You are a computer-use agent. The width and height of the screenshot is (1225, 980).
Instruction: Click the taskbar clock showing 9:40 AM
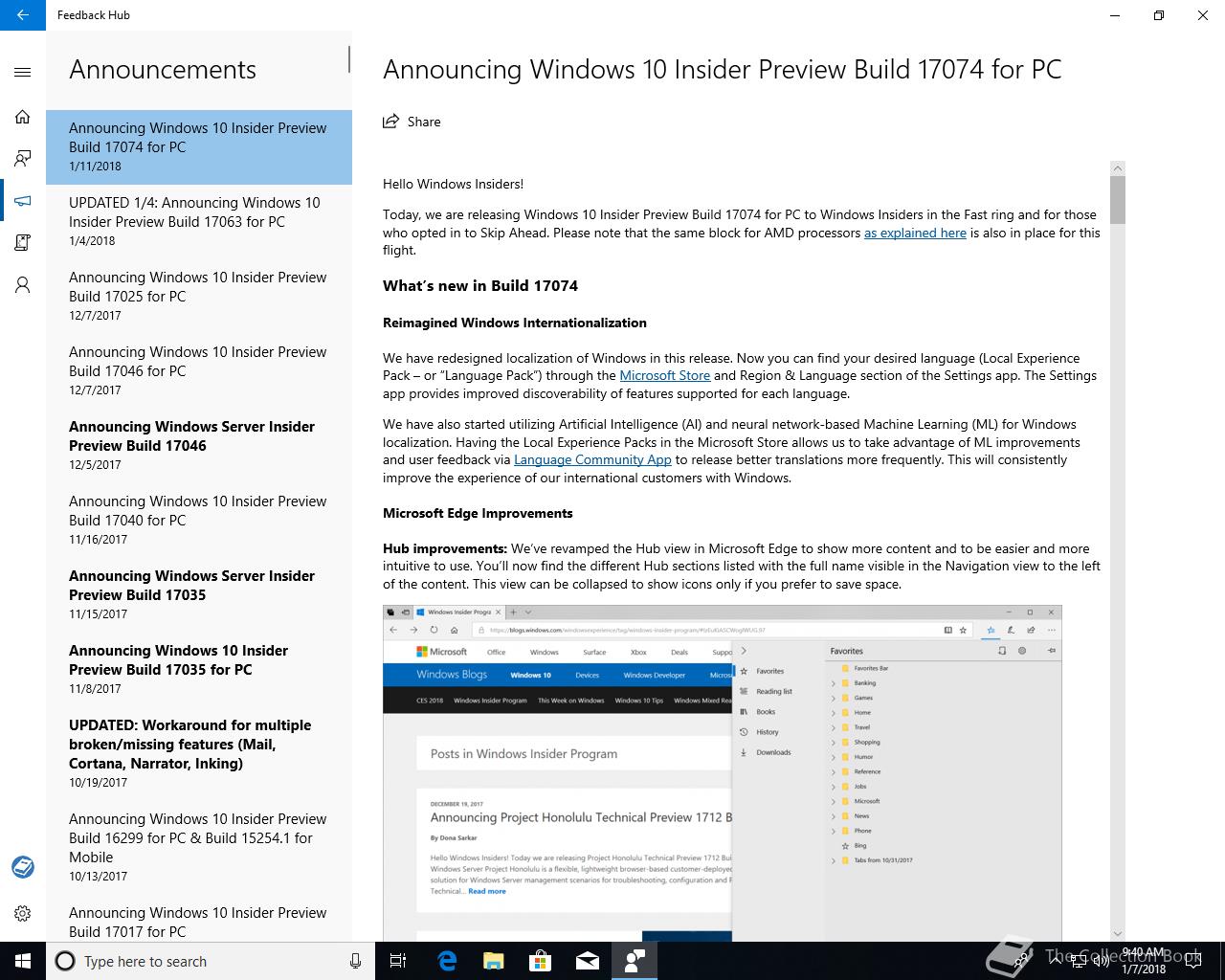[1144, 961]
